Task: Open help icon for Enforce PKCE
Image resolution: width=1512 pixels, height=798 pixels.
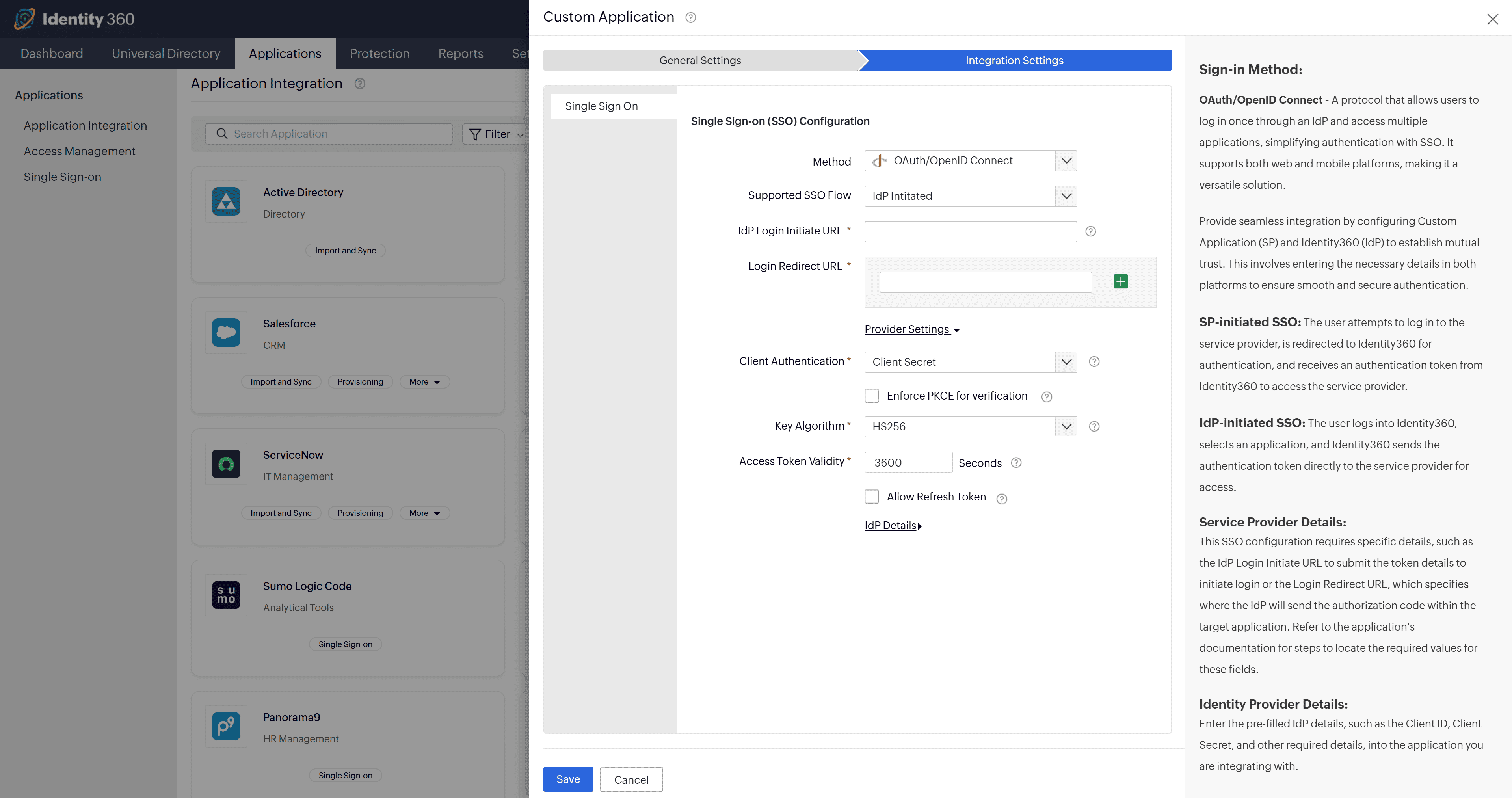Action: [x=1047, y=397]
